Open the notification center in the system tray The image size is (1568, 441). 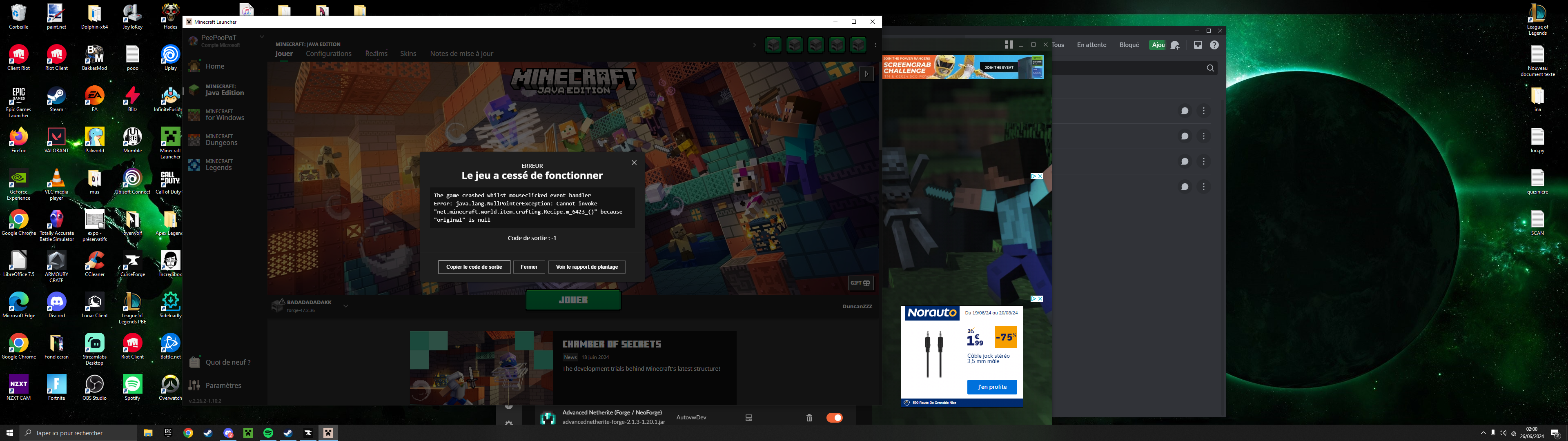(1555, 433)
